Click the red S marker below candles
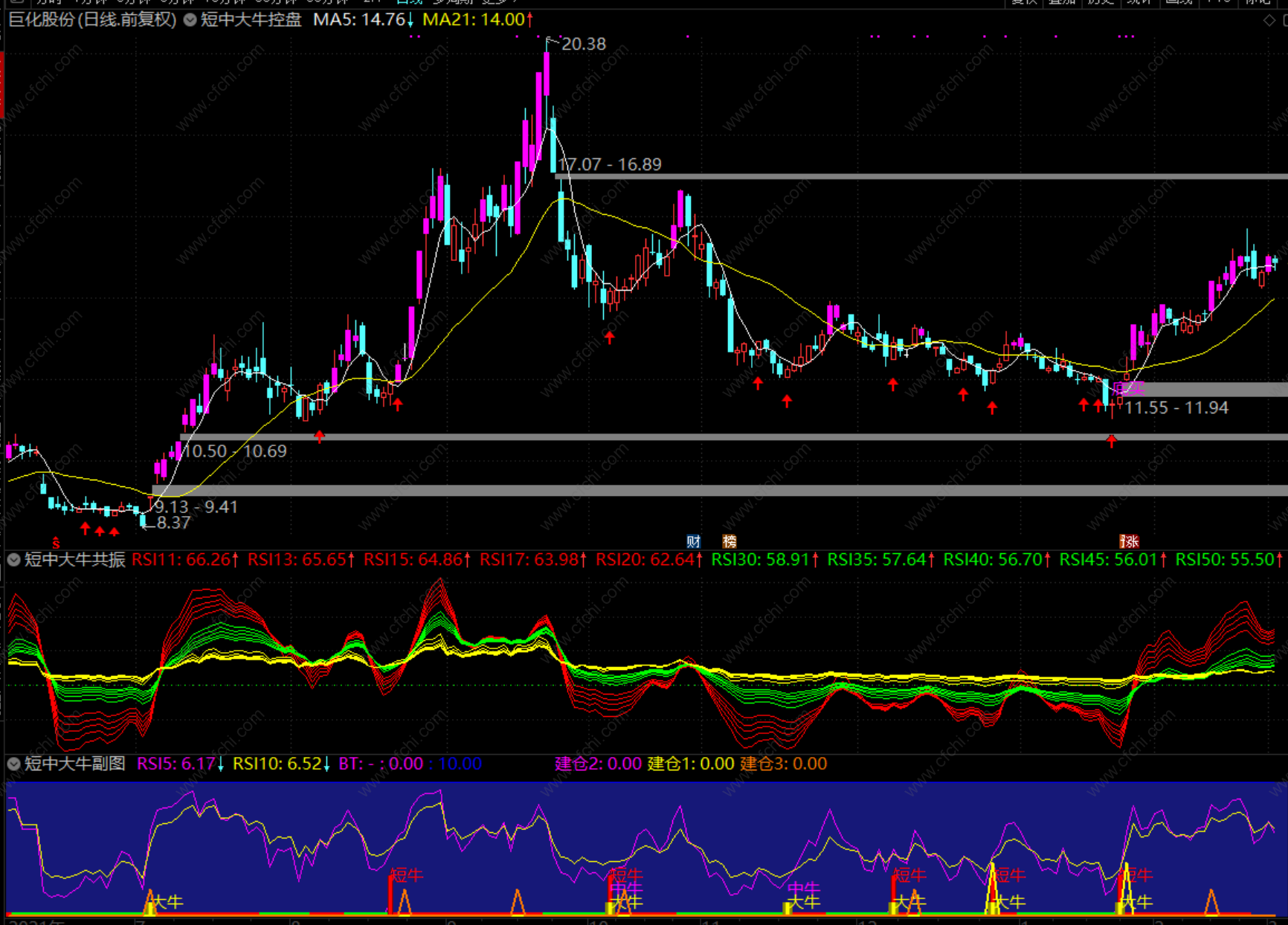This screenshot has height=925, width=1288. coord(56,544)
